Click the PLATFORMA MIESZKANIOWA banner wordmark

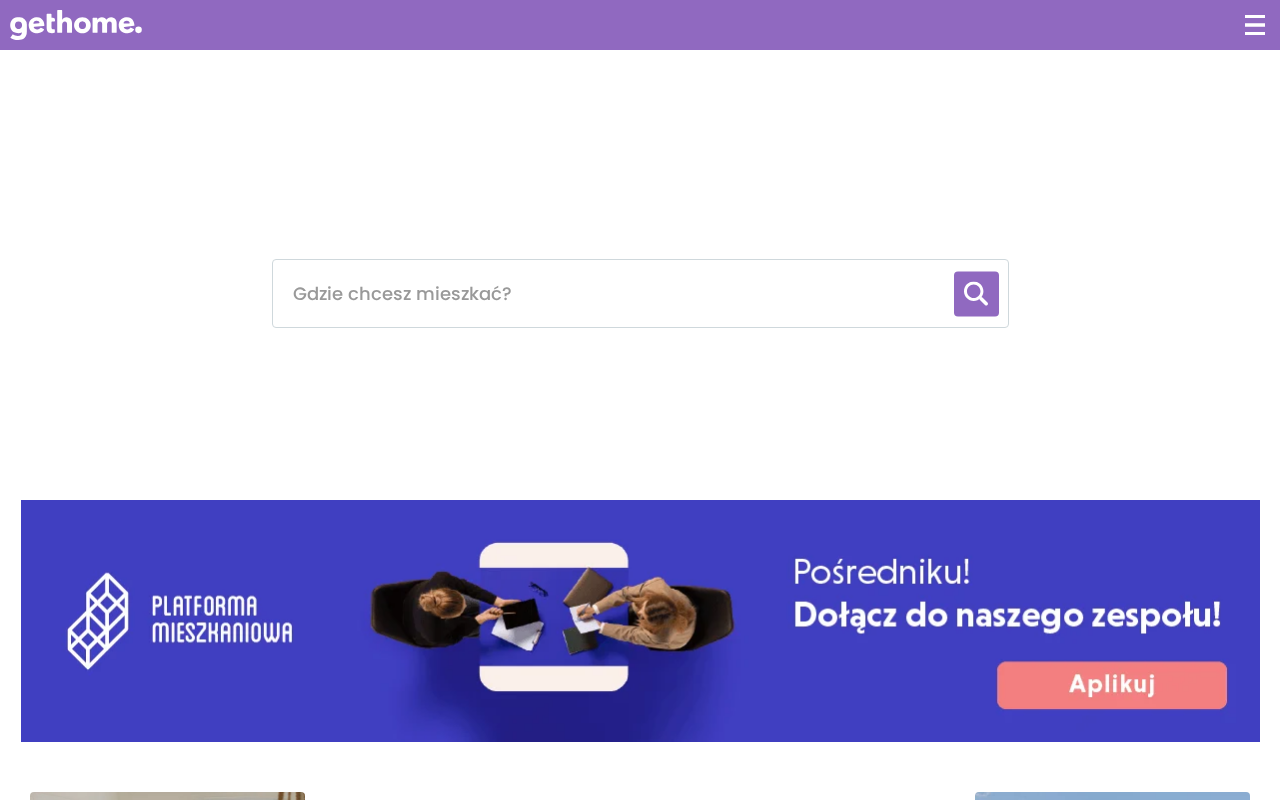[x=222, y=619]
